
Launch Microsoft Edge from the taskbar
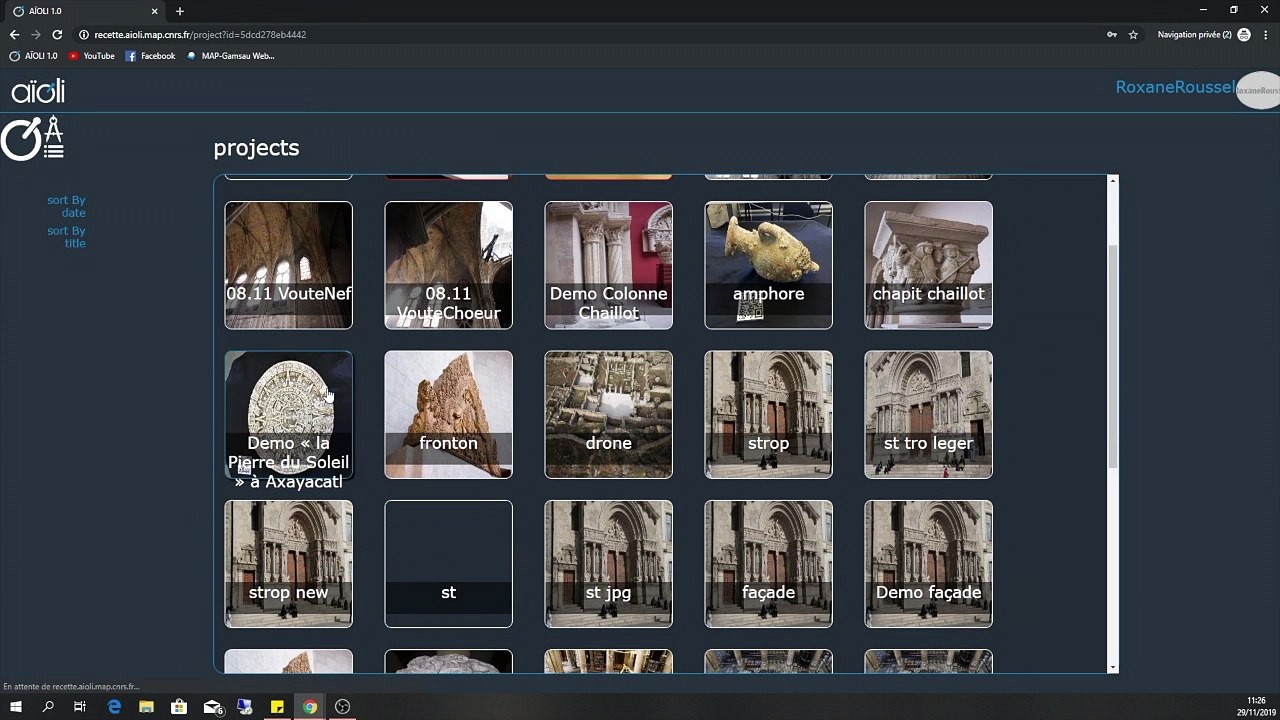[x=114, y=707]
